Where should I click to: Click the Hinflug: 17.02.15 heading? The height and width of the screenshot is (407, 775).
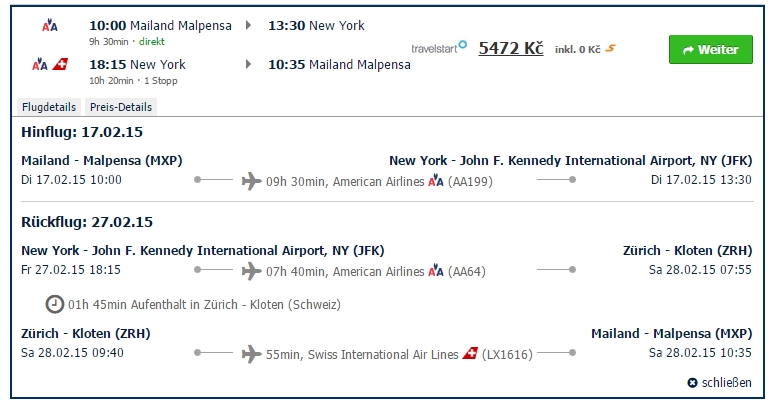(x=82, y=132)
